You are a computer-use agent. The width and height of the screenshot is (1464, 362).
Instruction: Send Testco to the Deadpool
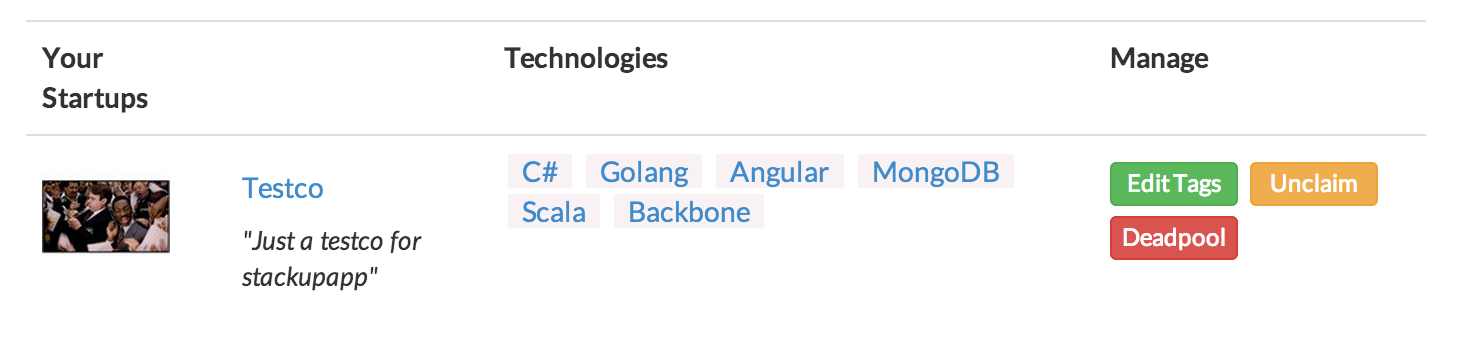1174,238
